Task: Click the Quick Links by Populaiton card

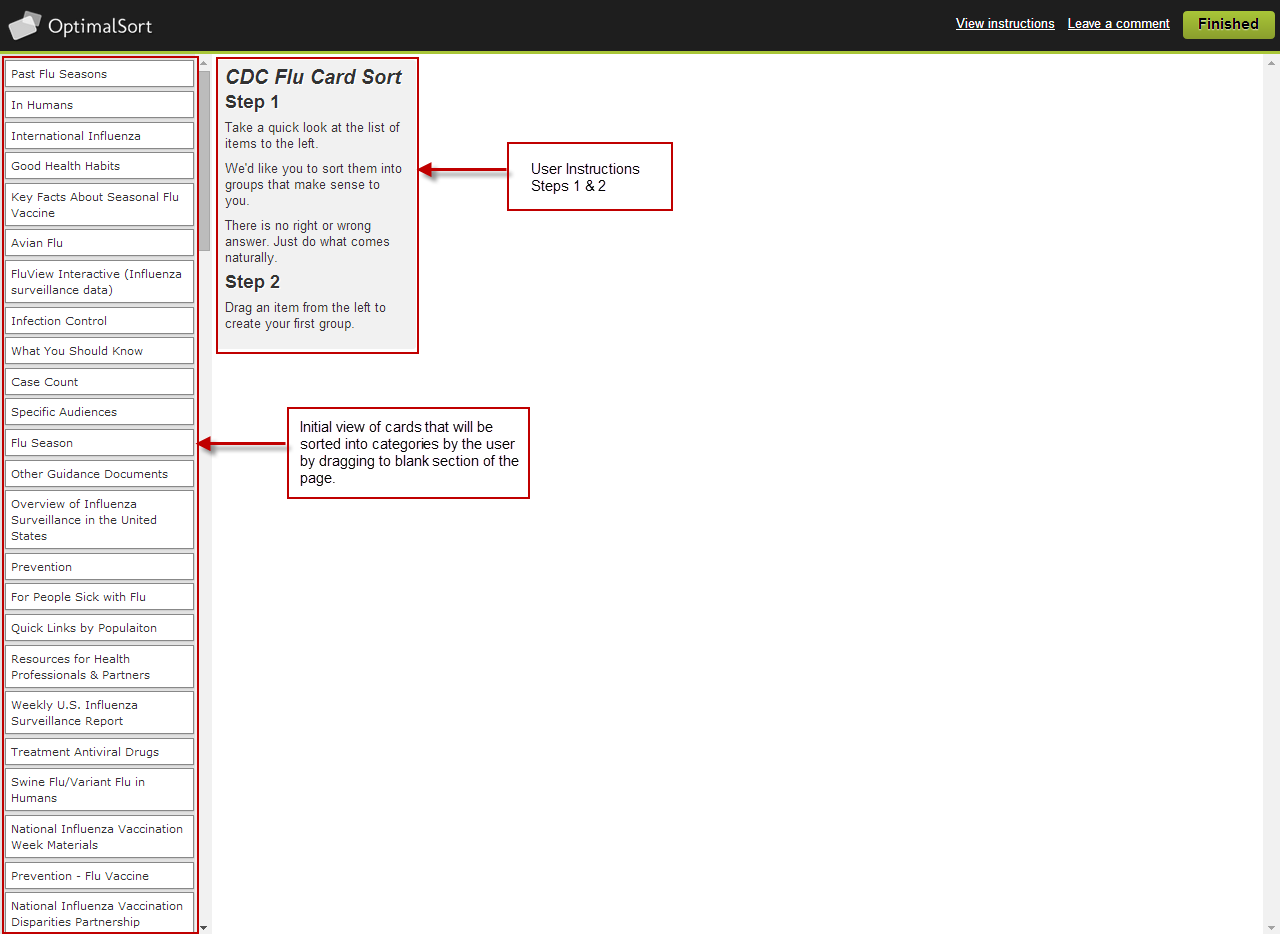Action: pos(99,628)
